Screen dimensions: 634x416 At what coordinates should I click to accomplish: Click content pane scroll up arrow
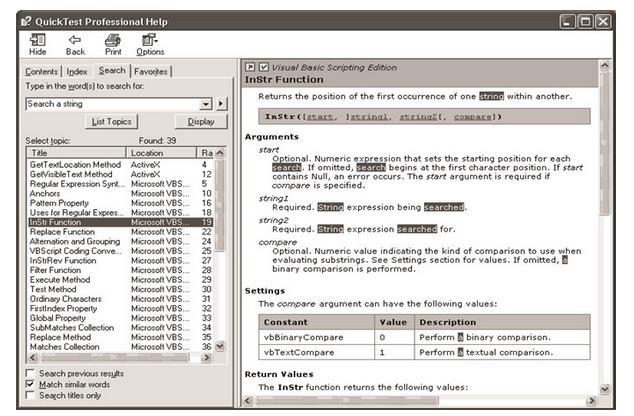click(x=604, y=65)
